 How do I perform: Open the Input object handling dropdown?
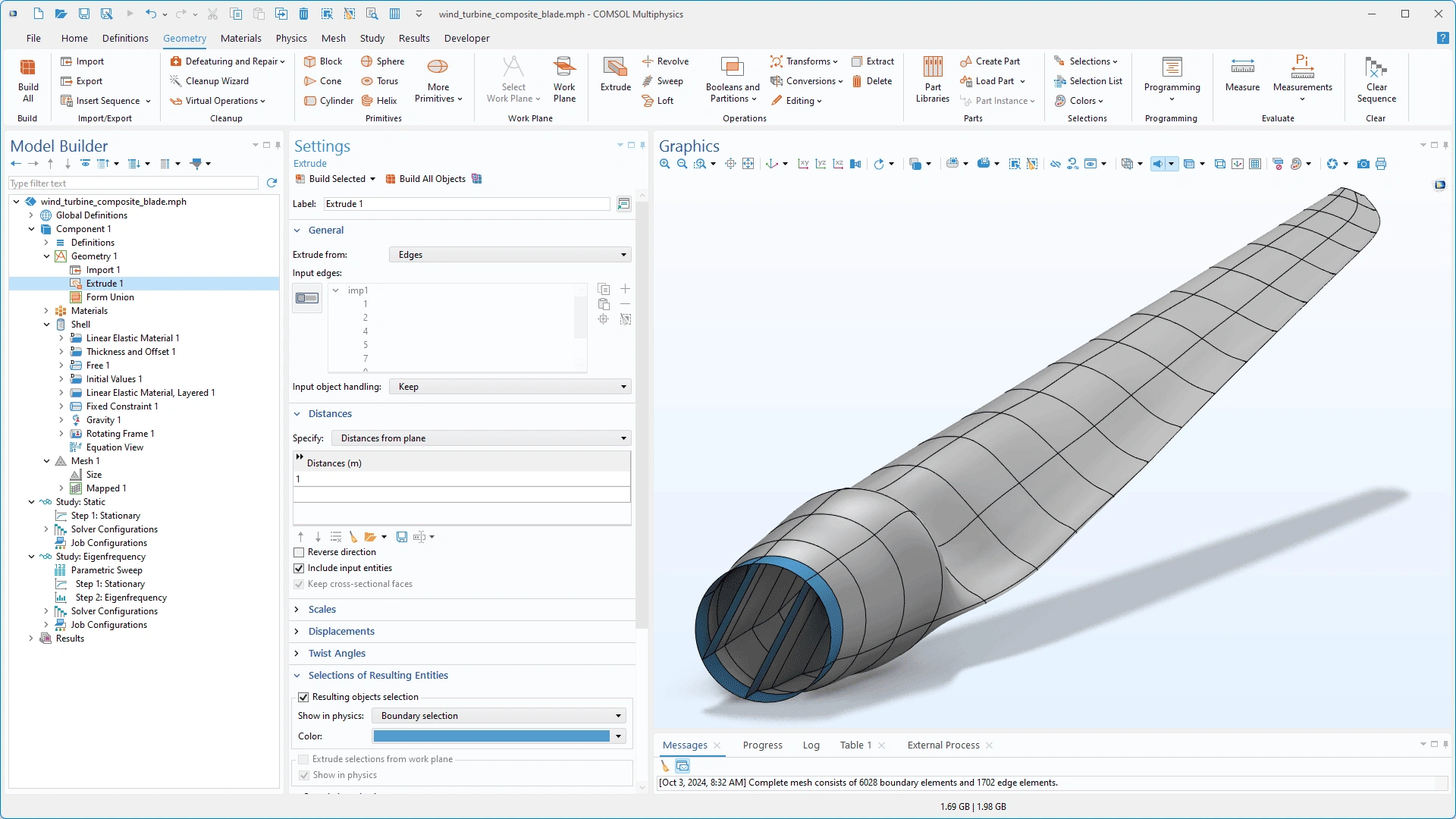pyautogui.click(x=510, y=387)
